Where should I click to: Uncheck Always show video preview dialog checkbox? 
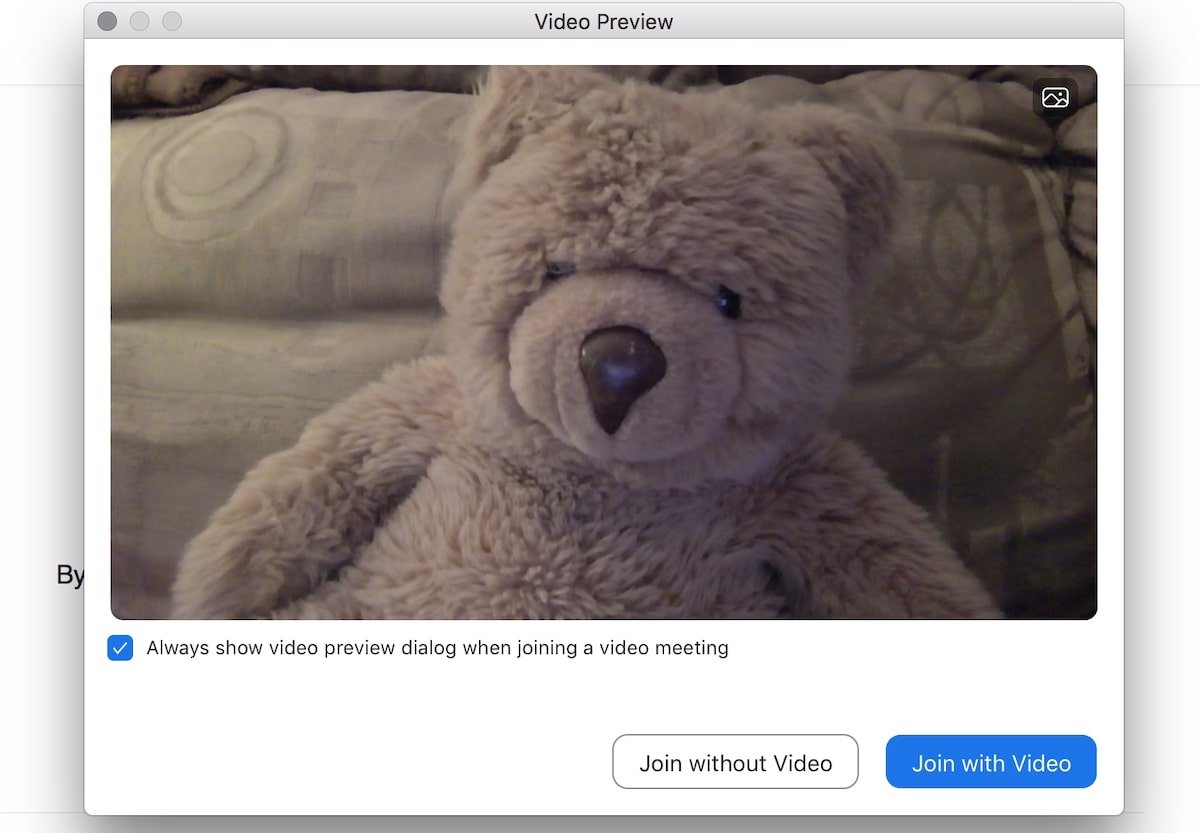click(x=120, y=648)
